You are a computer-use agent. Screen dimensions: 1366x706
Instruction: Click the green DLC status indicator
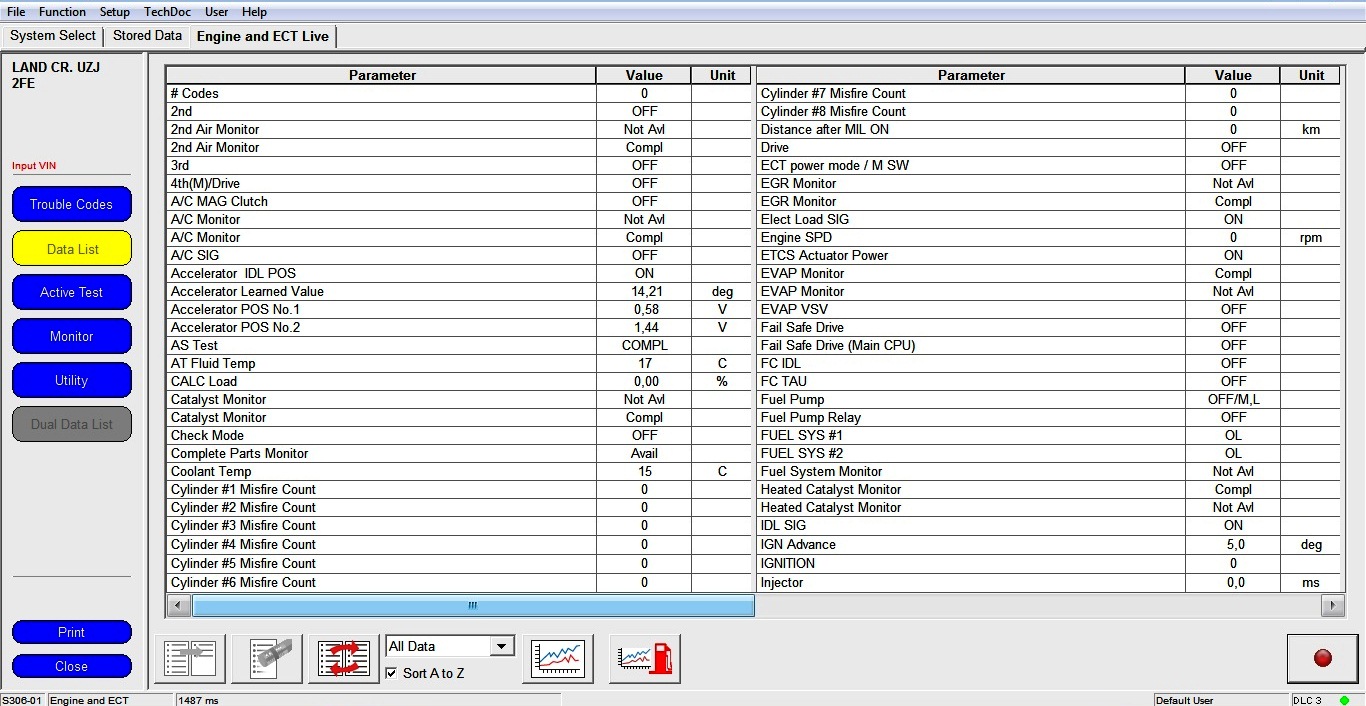tap(1345, 700)
